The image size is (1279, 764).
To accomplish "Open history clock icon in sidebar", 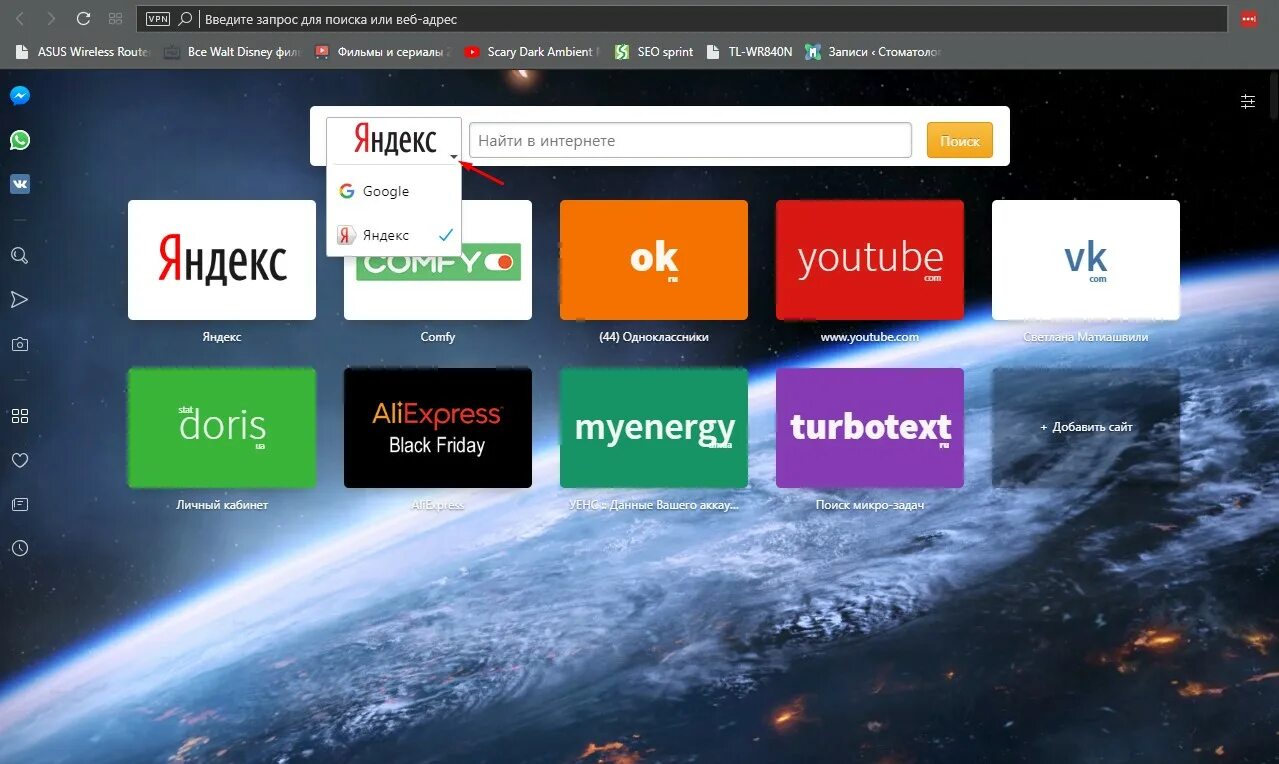I will [20, 548].
